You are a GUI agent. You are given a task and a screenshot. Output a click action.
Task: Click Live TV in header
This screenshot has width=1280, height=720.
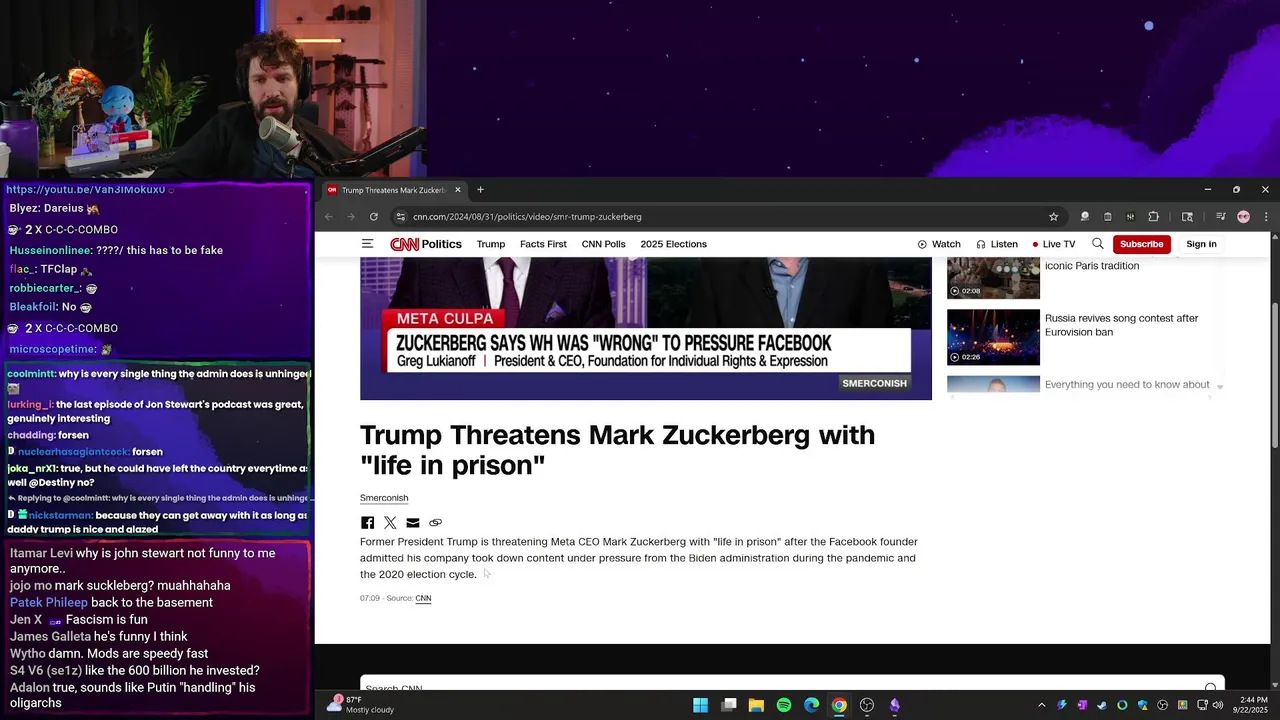coord(1054,244)
